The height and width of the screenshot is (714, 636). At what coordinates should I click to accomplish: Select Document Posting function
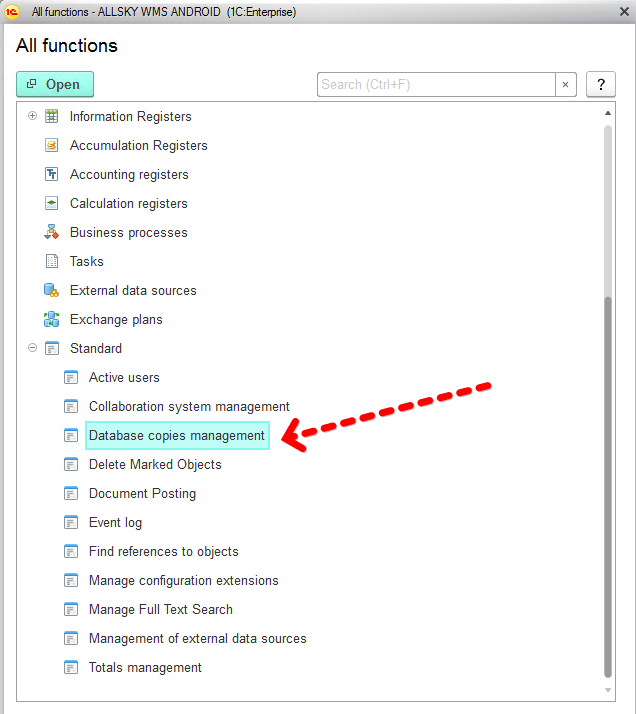click(x=142, y=494)
